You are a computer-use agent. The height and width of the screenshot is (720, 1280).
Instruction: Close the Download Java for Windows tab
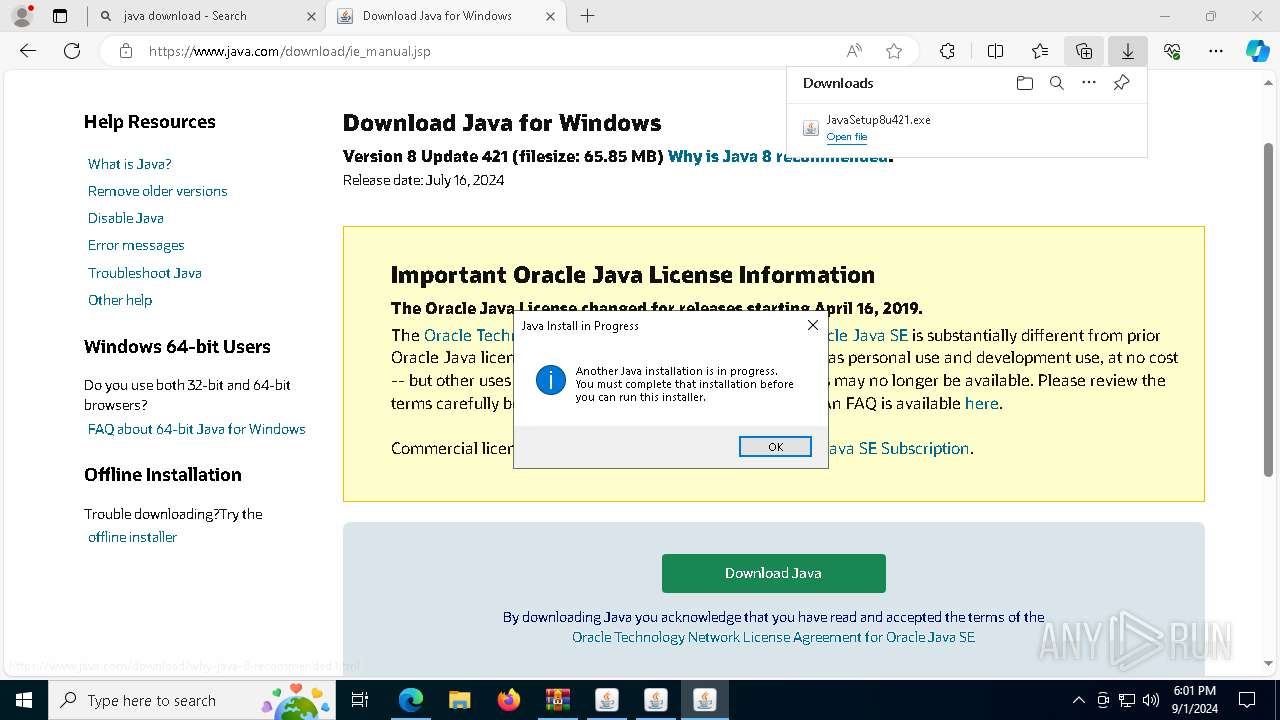[550, 16]
